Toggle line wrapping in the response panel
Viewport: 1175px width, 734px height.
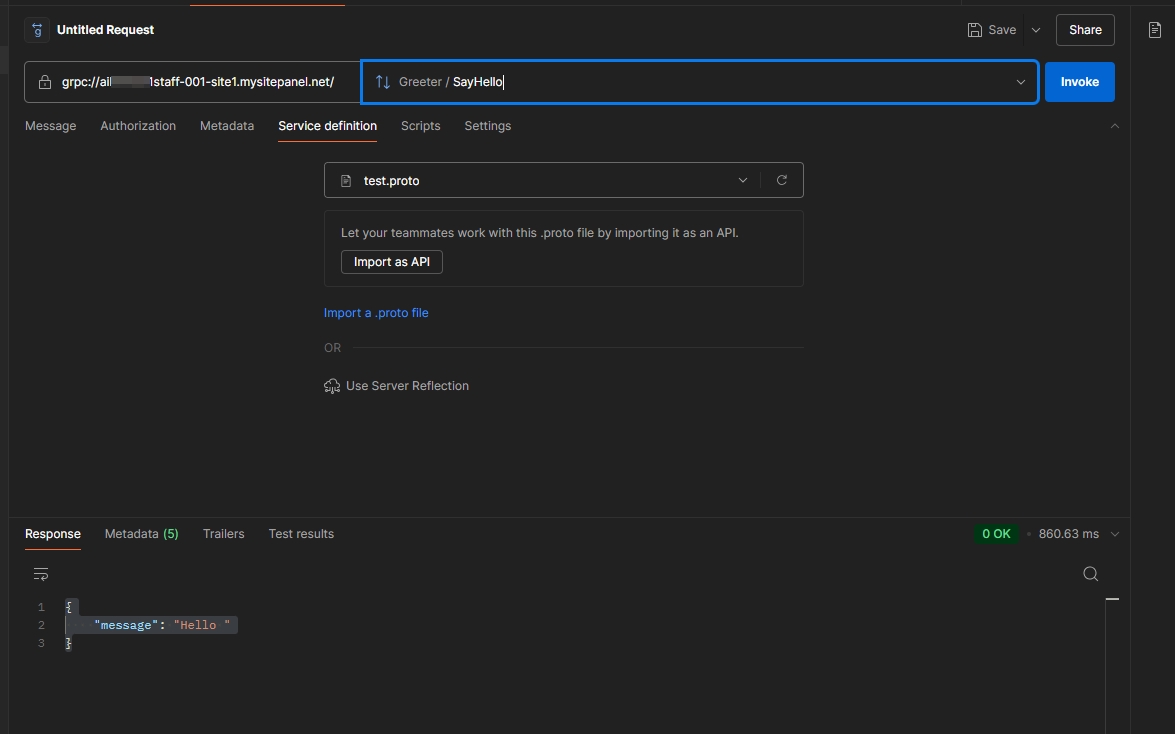40,573
